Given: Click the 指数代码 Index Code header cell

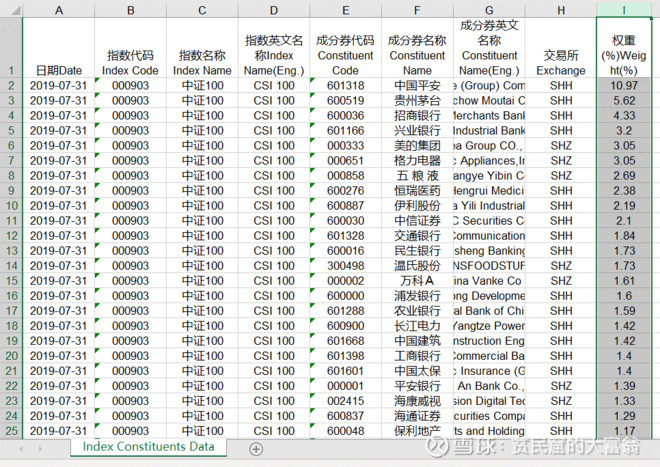Looking at the screenshot, I should click(130, 48).
